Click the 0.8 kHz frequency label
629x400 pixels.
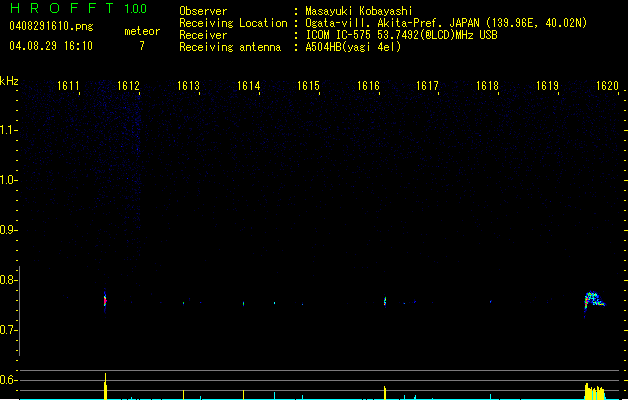coord(8,280)
